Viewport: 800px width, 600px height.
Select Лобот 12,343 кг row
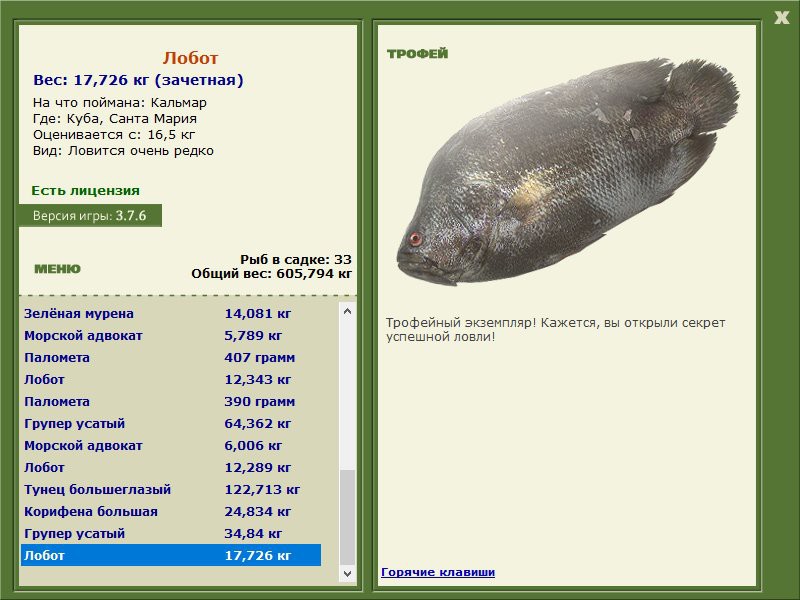point(171,379)
